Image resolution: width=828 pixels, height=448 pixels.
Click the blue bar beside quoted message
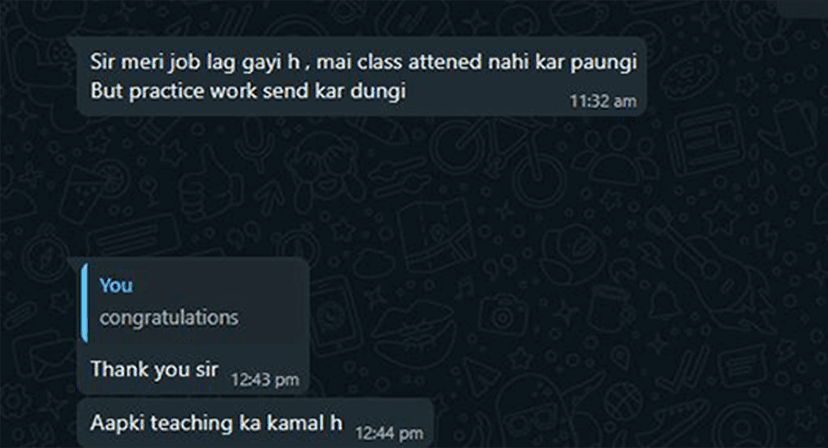83,303
